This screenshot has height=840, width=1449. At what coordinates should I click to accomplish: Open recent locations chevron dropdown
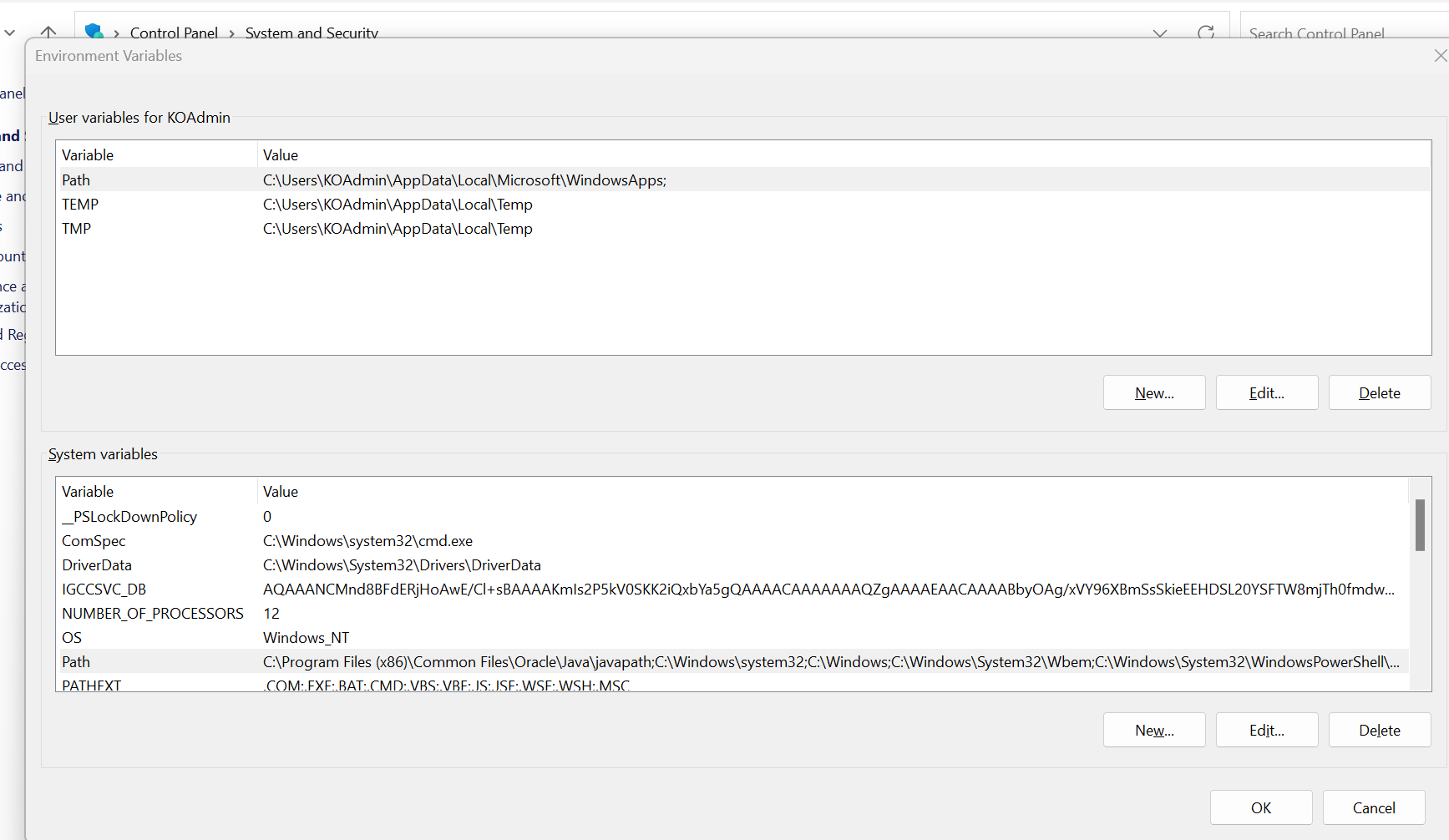(x=10, y=33)
